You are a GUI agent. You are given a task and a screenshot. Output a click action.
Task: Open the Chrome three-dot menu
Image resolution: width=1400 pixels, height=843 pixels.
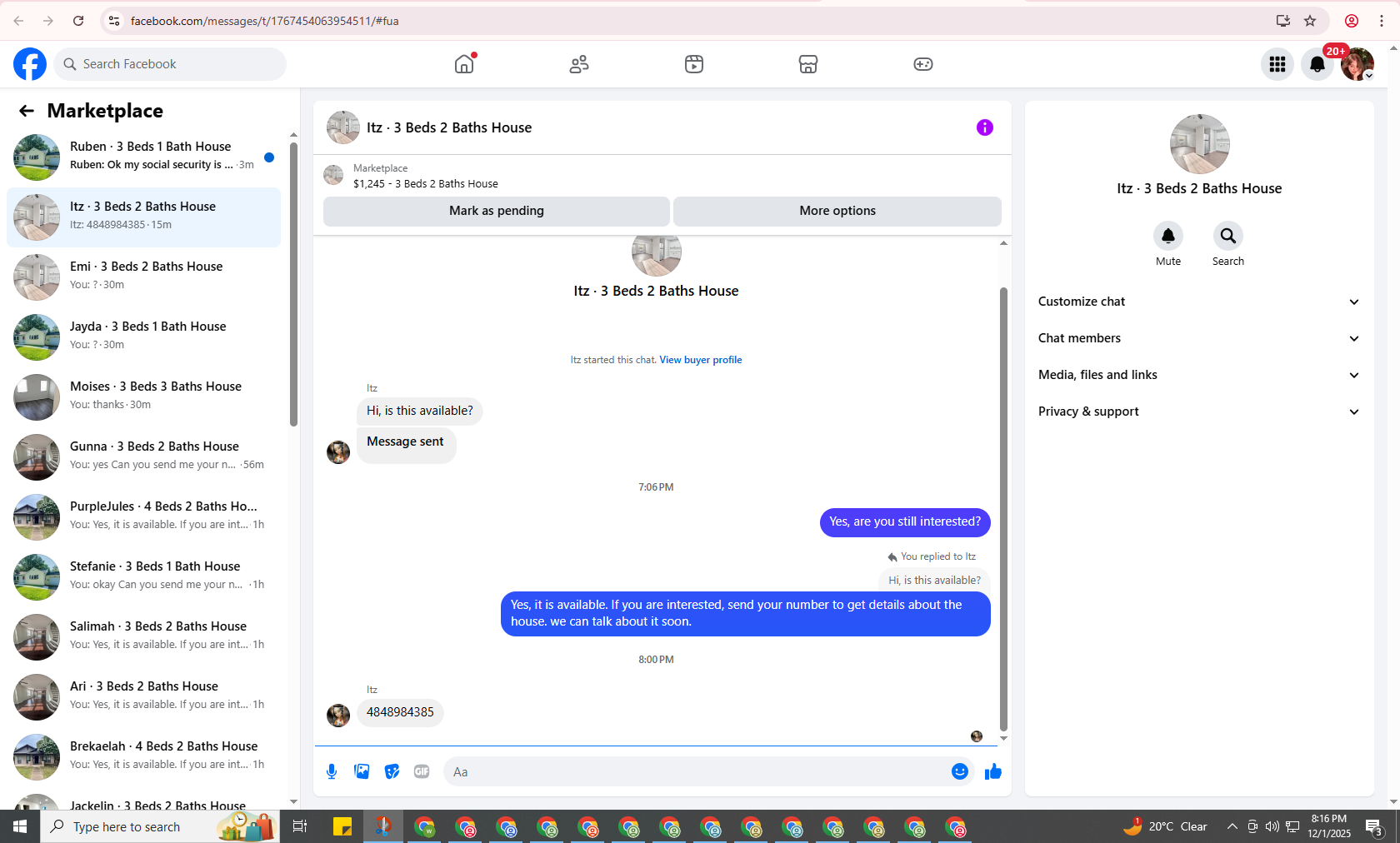(1382, 21)
